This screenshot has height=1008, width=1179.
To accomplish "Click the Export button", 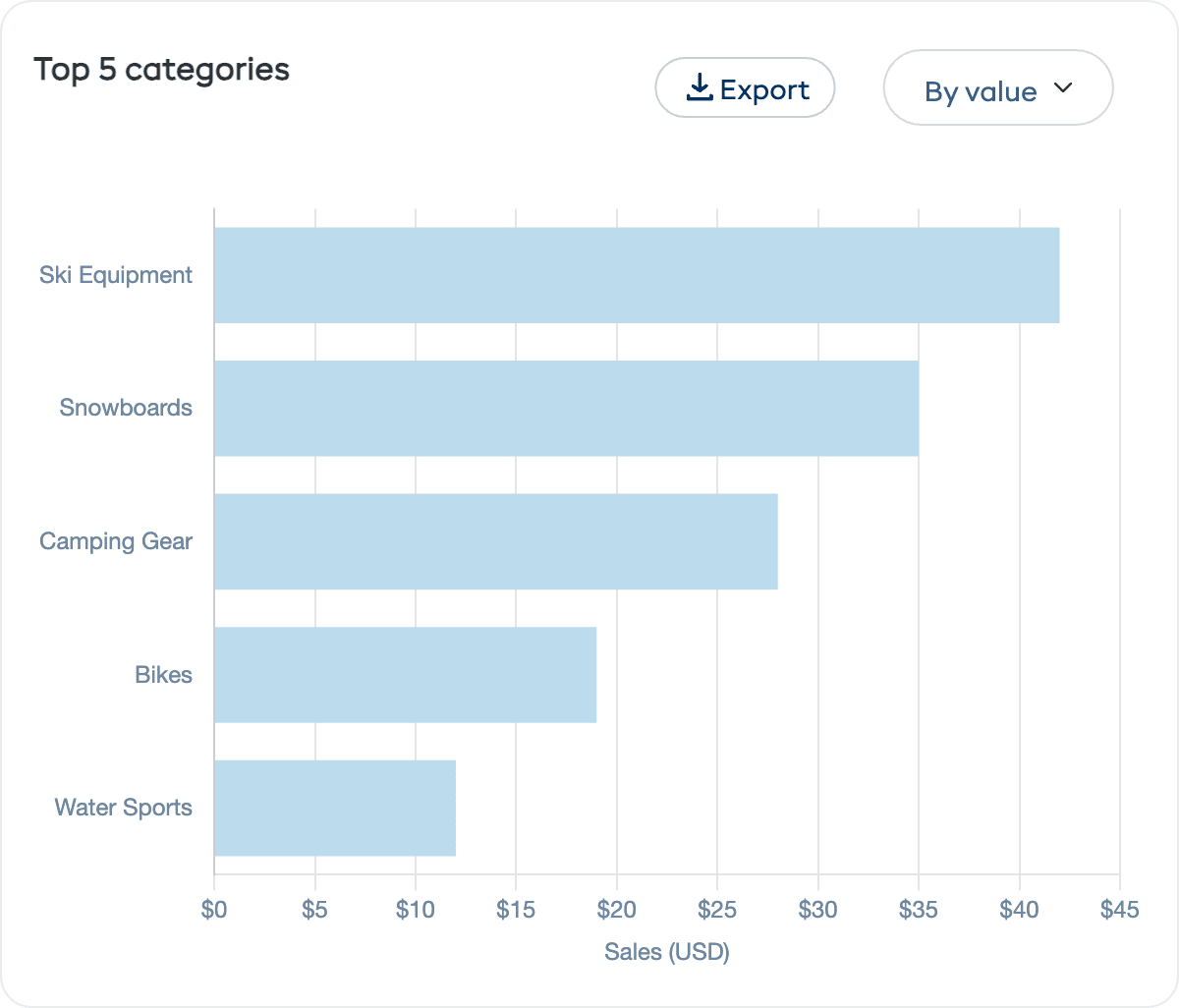I will tap(745, 87).
